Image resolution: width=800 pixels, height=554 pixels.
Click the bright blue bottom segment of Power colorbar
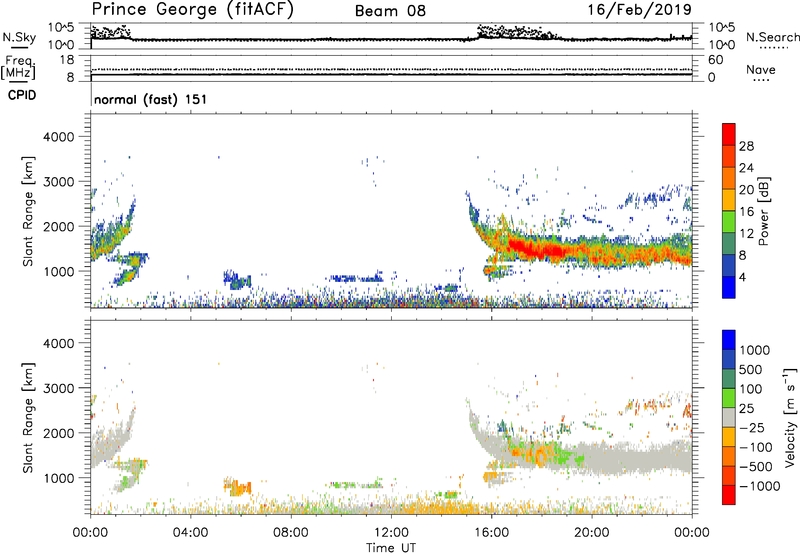(729, 287)
